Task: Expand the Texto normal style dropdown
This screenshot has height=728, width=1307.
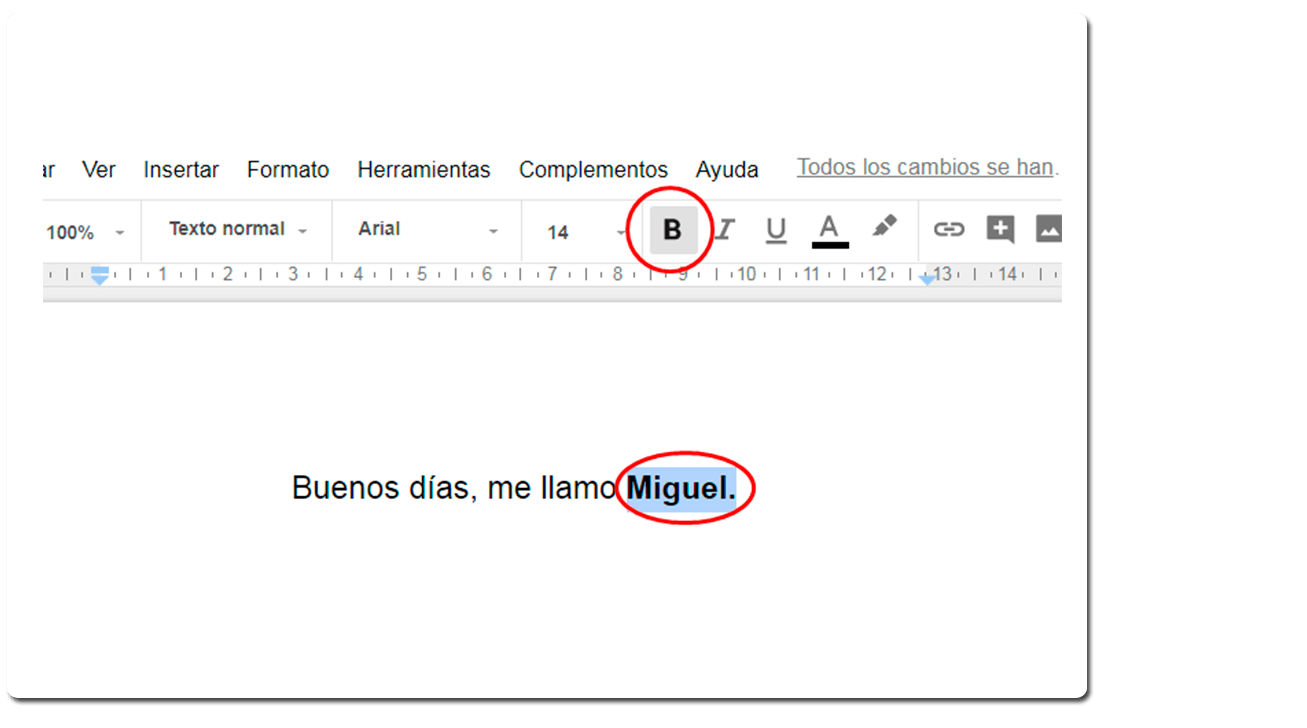Action: [238, 229]
